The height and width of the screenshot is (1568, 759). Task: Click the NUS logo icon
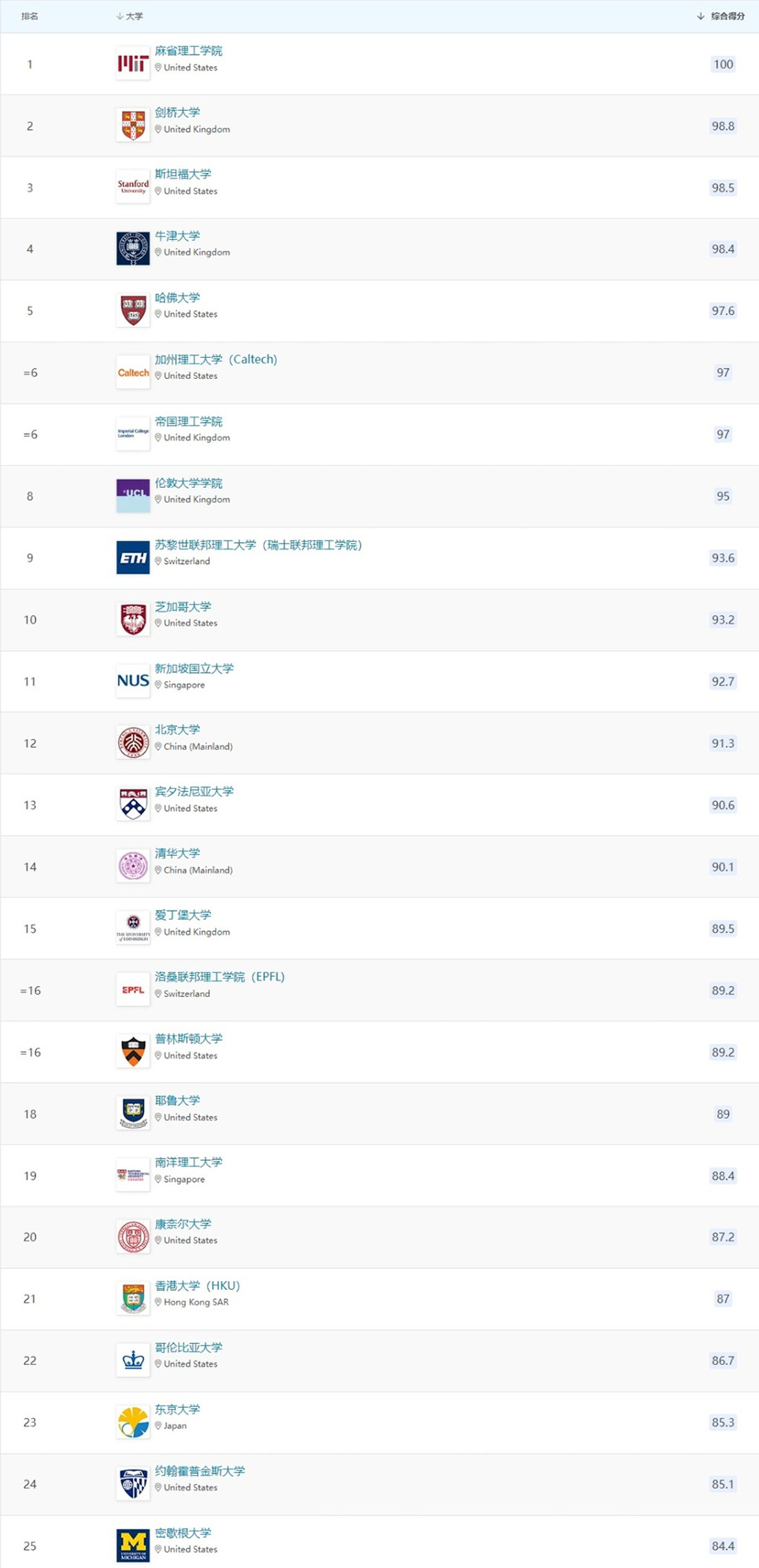click(133, 681)
